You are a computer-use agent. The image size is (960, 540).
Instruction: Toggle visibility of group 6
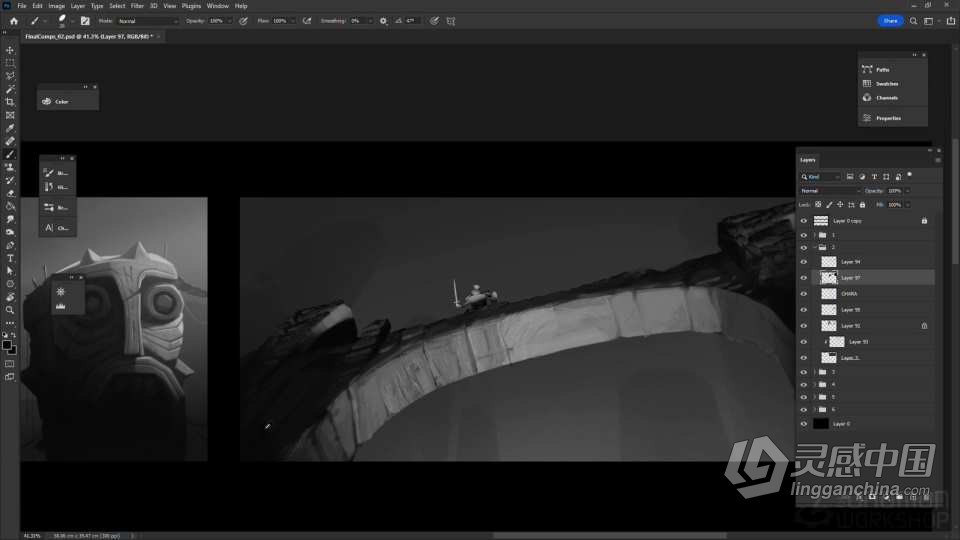[803, 410]
